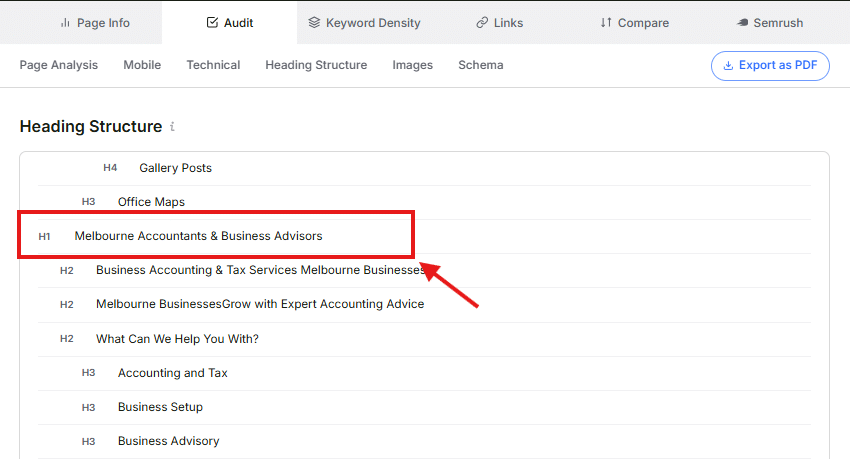
Task: Click the arrows icon beside Compare
Action: pos(606,22)
